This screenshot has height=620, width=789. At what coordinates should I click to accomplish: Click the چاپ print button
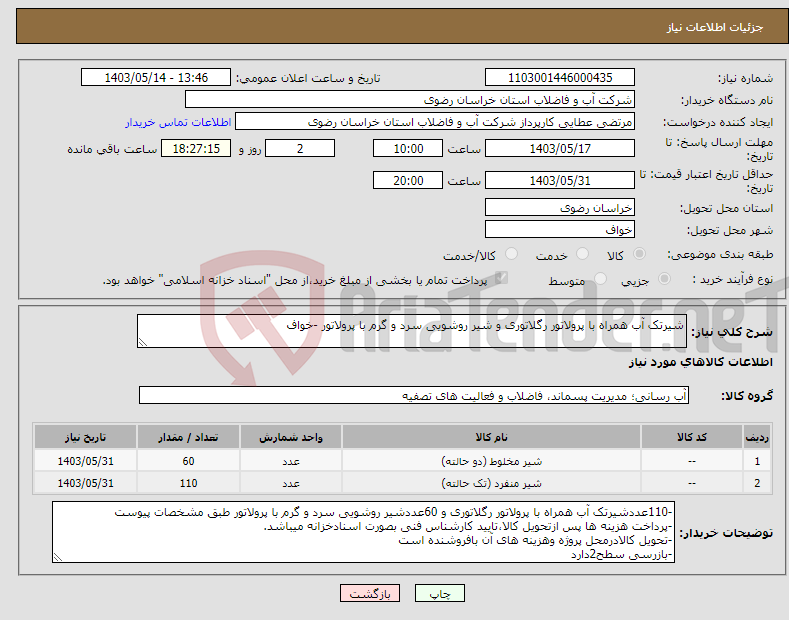(440, 594)
